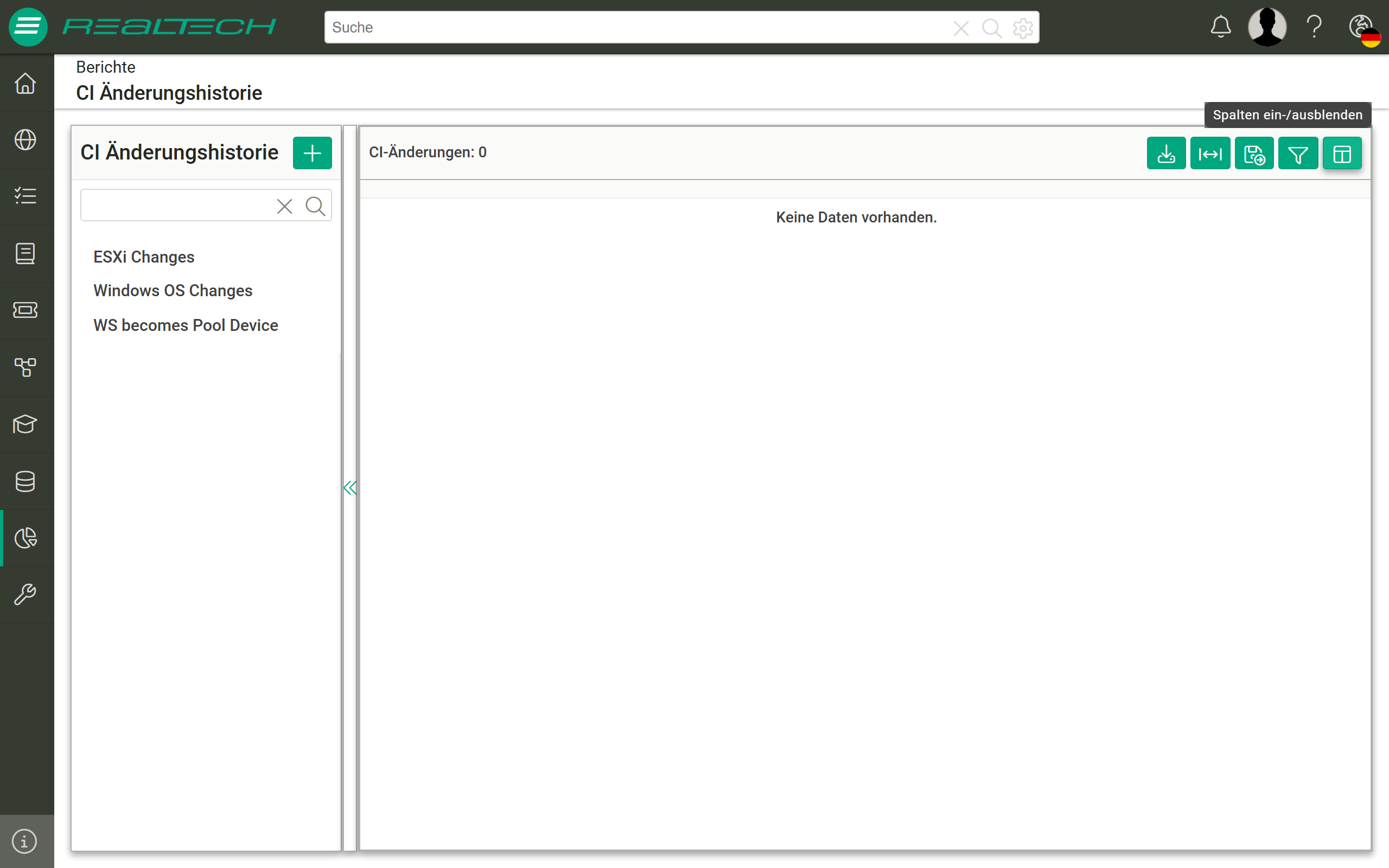Viewport: 1389px width, 868px height.
Task: Add a new CI Änderungshistorie report
Action: tap(312, 152)
